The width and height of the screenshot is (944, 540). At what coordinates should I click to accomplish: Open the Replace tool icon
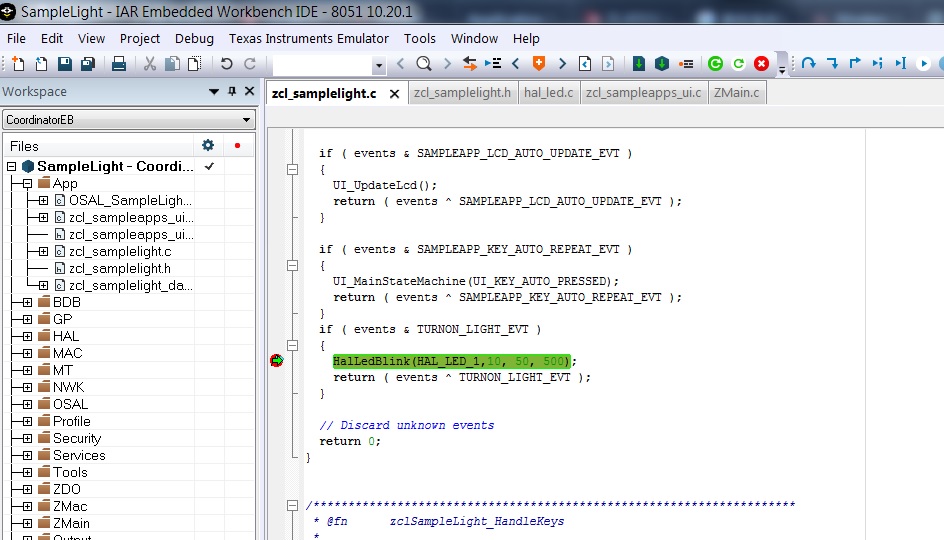(x=470, y=63)
